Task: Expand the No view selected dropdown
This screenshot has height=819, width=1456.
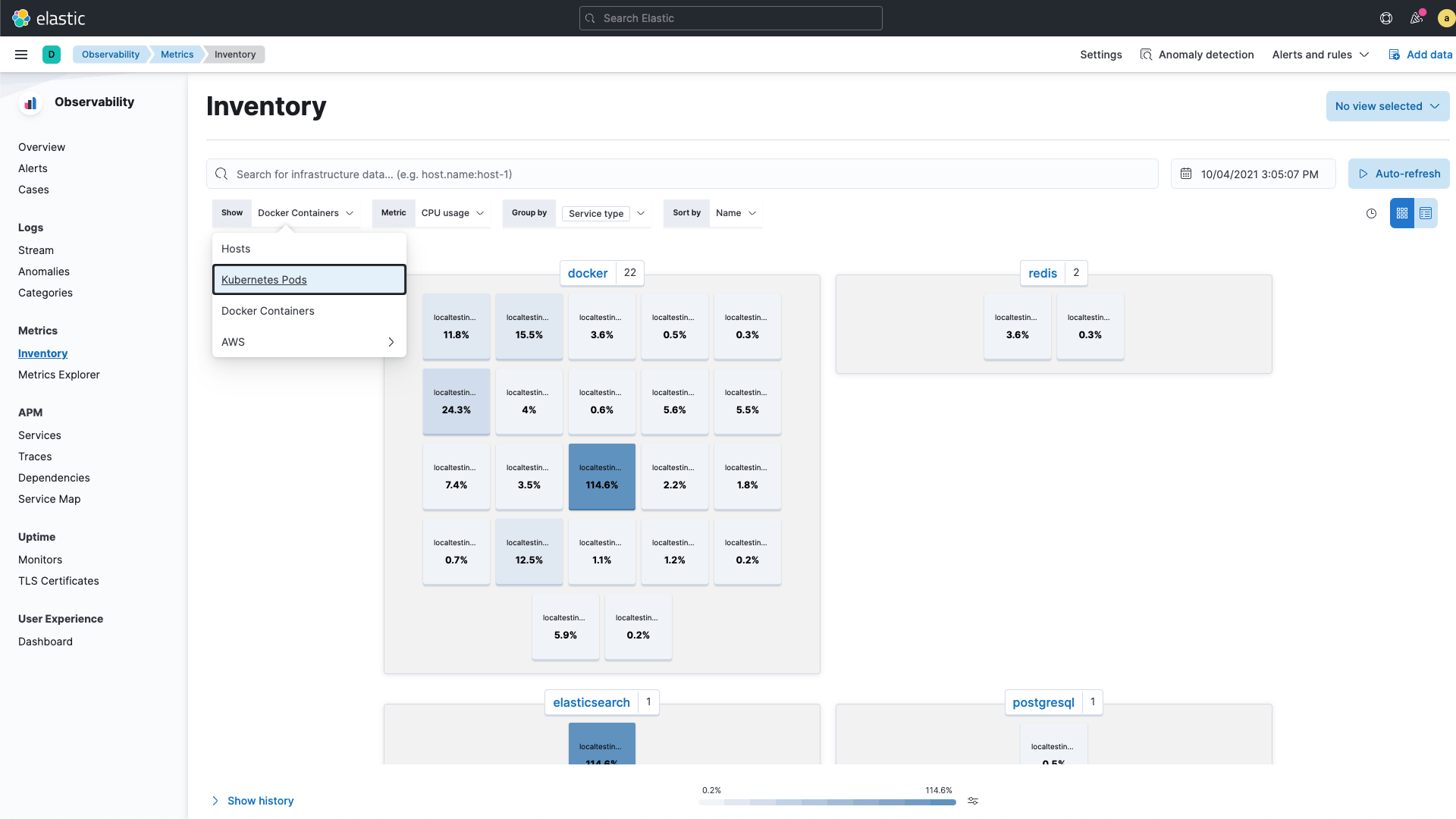Action: click(1387, 106)
